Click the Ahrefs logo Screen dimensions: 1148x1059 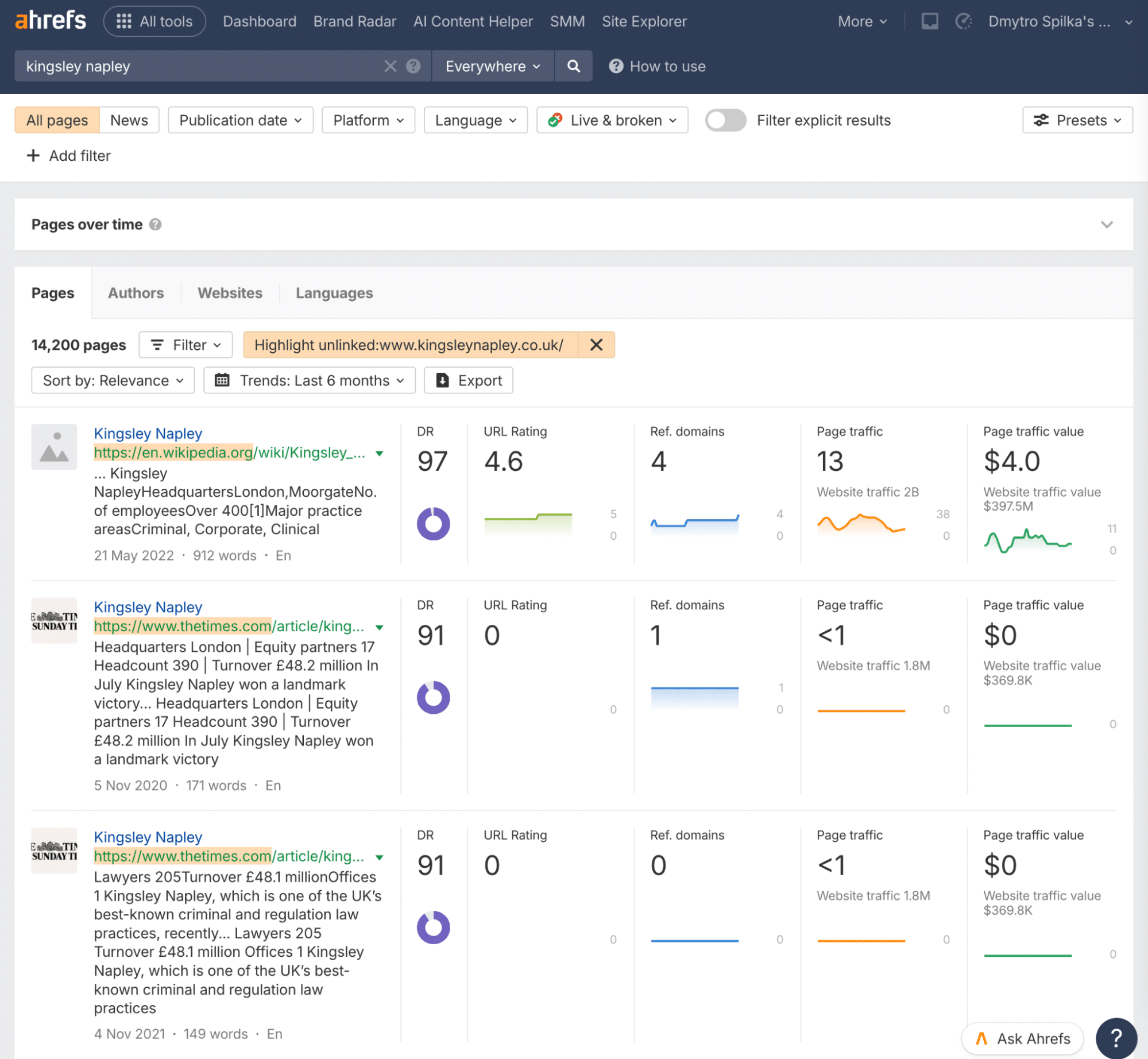click(x=51, y=21)
